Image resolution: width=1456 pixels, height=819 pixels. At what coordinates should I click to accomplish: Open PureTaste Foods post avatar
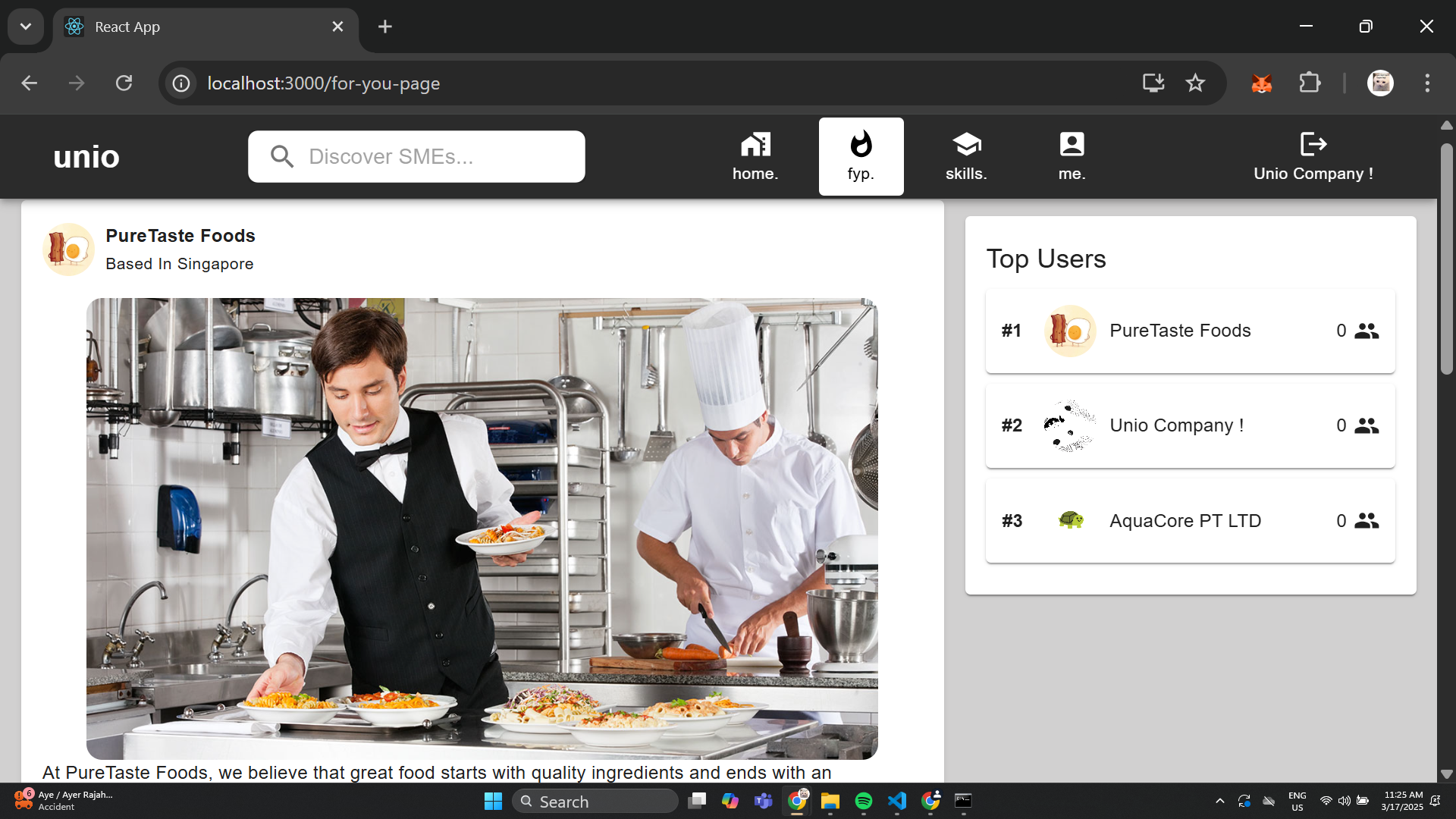point(68,249)
